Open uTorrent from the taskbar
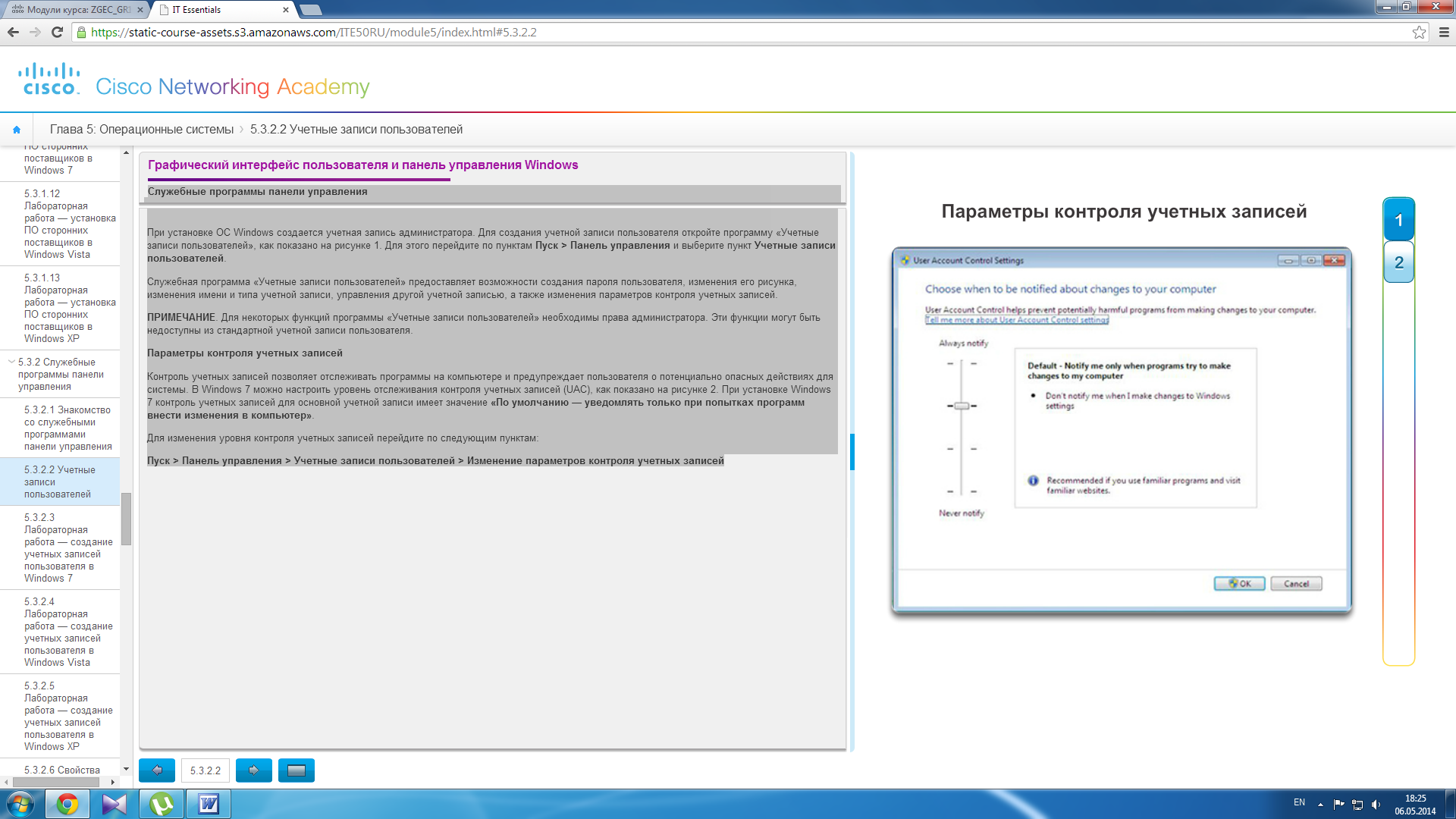Screen dimensions: 1456x819 point(162,804)
